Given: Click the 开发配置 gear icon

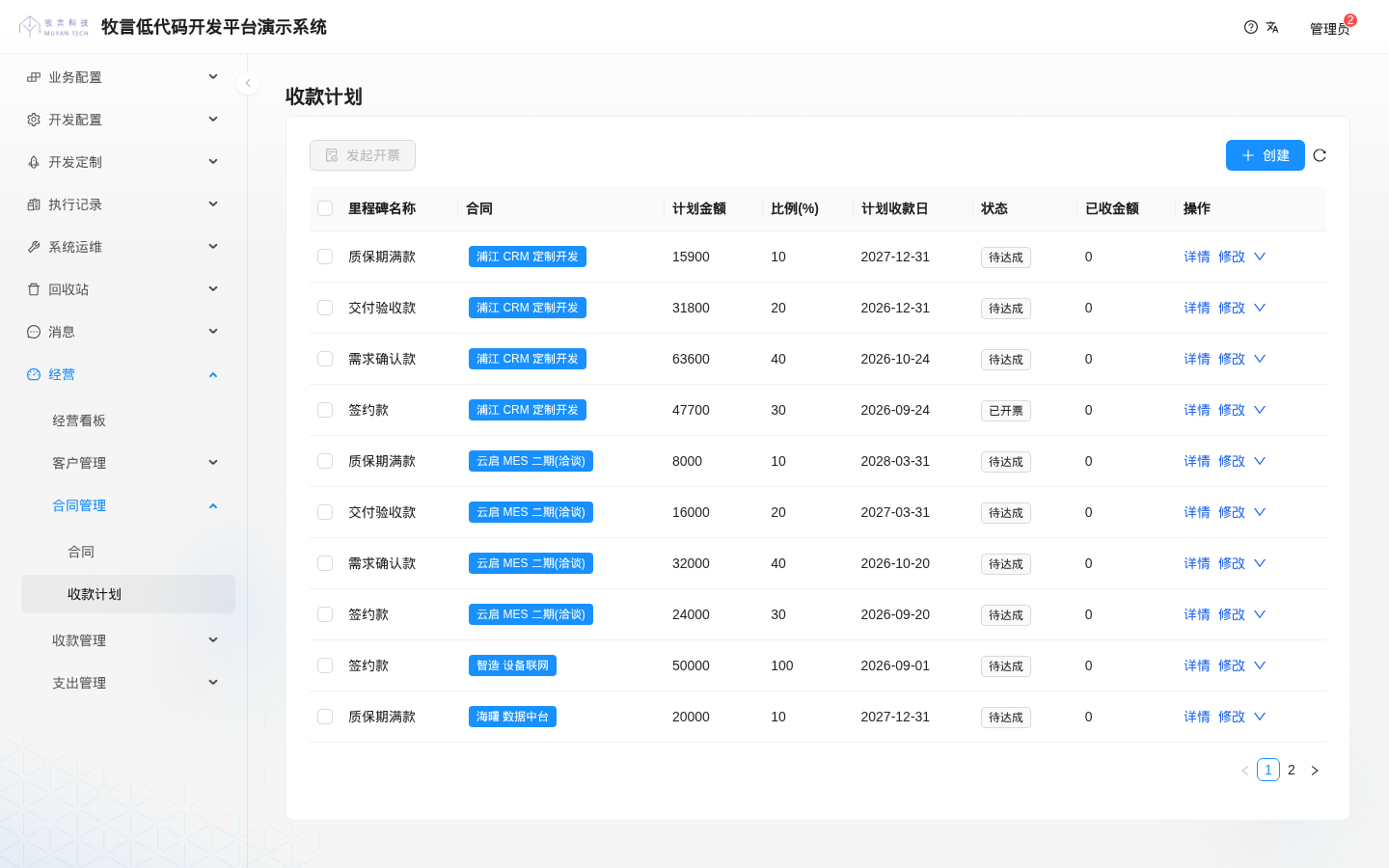Looking at the screenshot, I should (x=34, y=120).
